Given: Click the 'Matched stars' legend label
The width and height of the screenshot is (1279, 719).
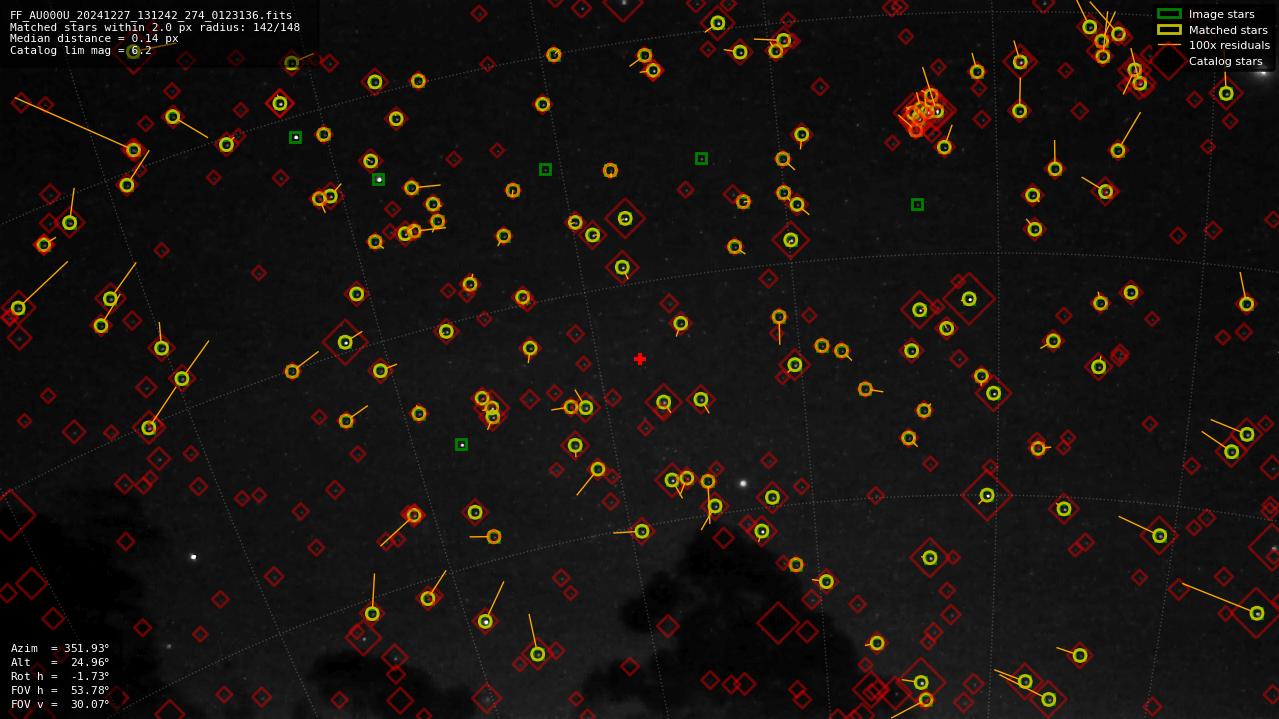Looking at the screenshot, I should 1228,30.
